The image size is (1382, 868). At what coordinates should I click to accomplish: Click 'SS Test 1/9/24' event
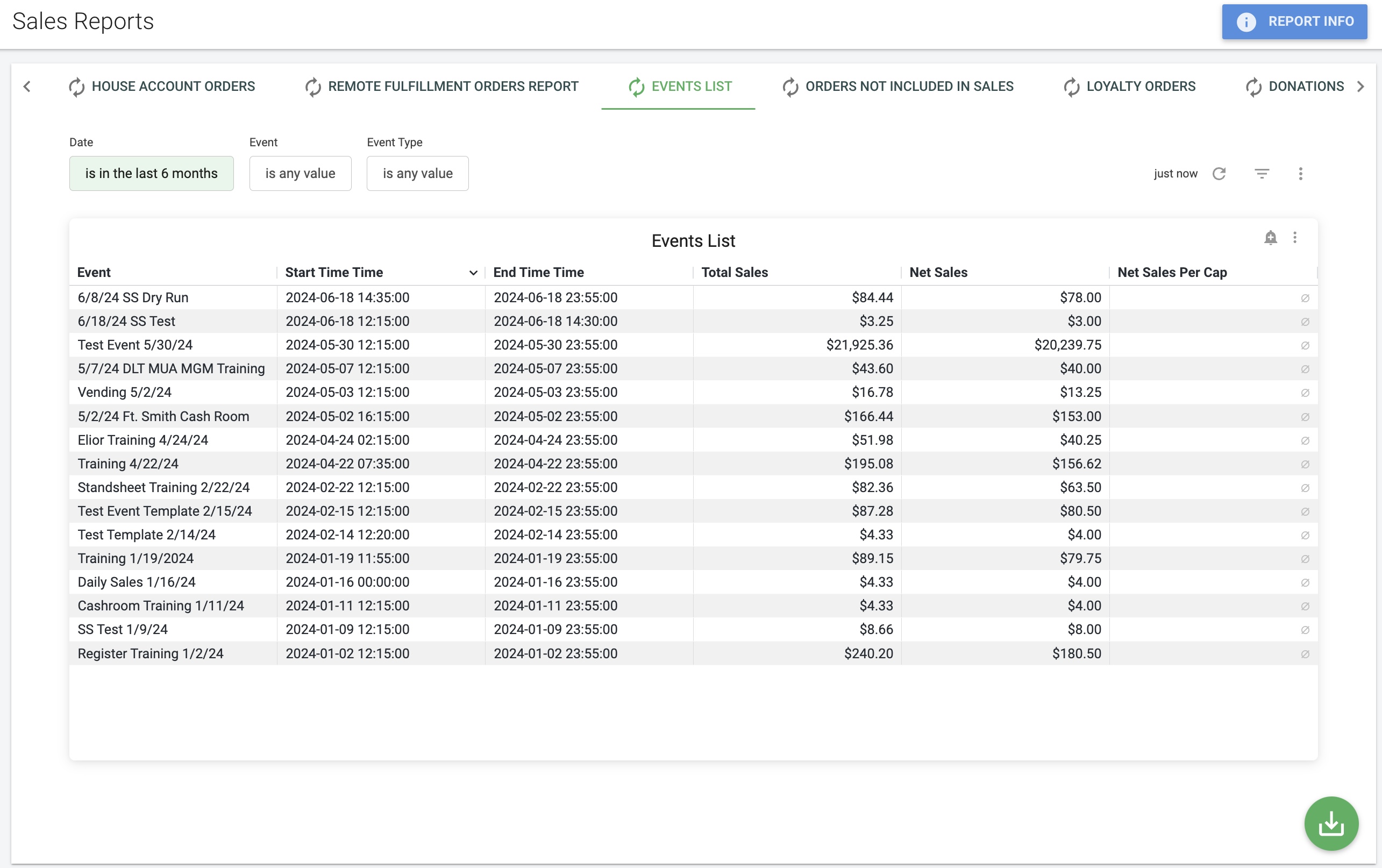(x=173, y=629)
